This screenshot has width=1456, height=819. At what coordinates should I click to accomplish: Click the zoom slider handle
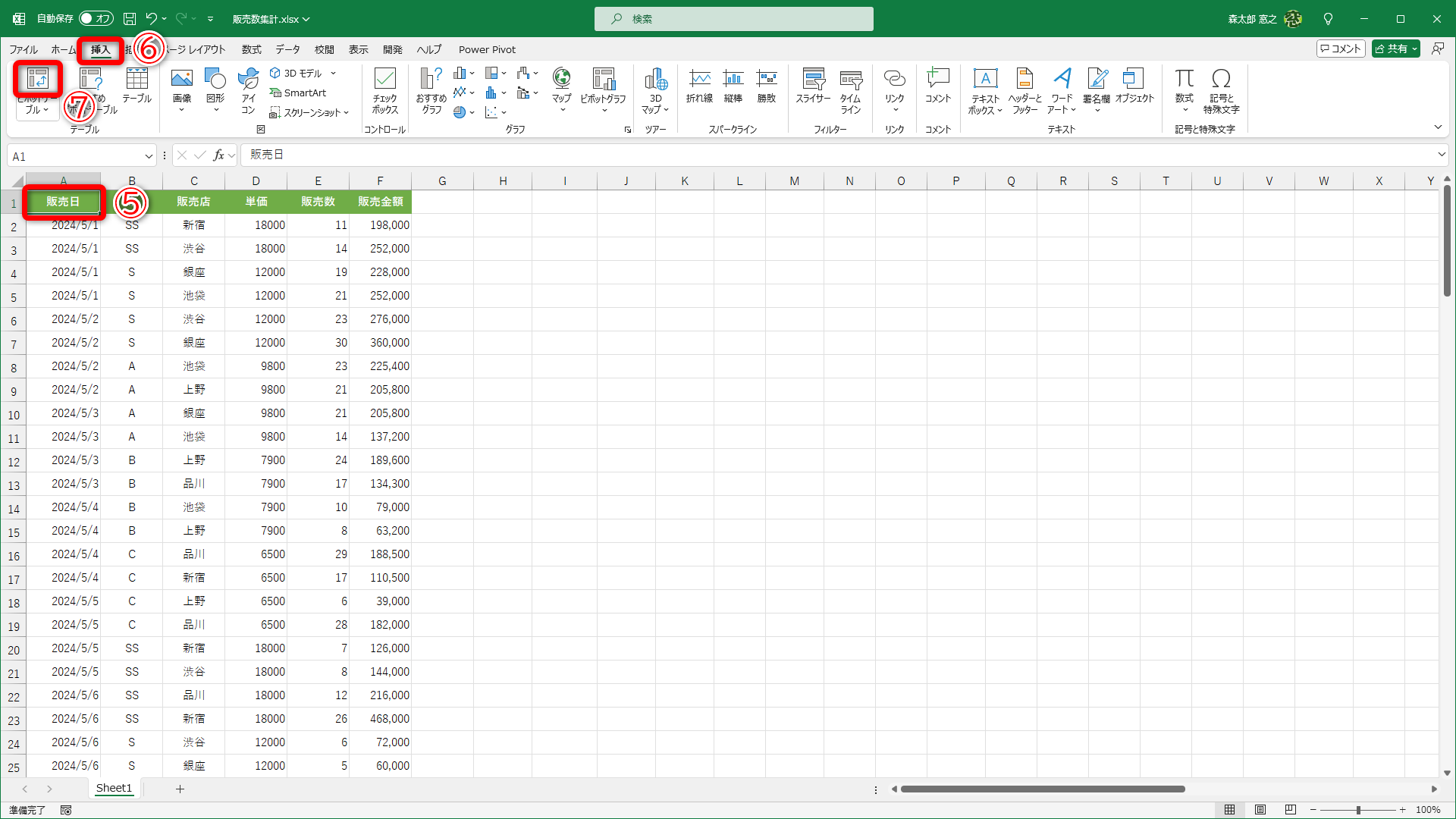tap(1358, 810)
